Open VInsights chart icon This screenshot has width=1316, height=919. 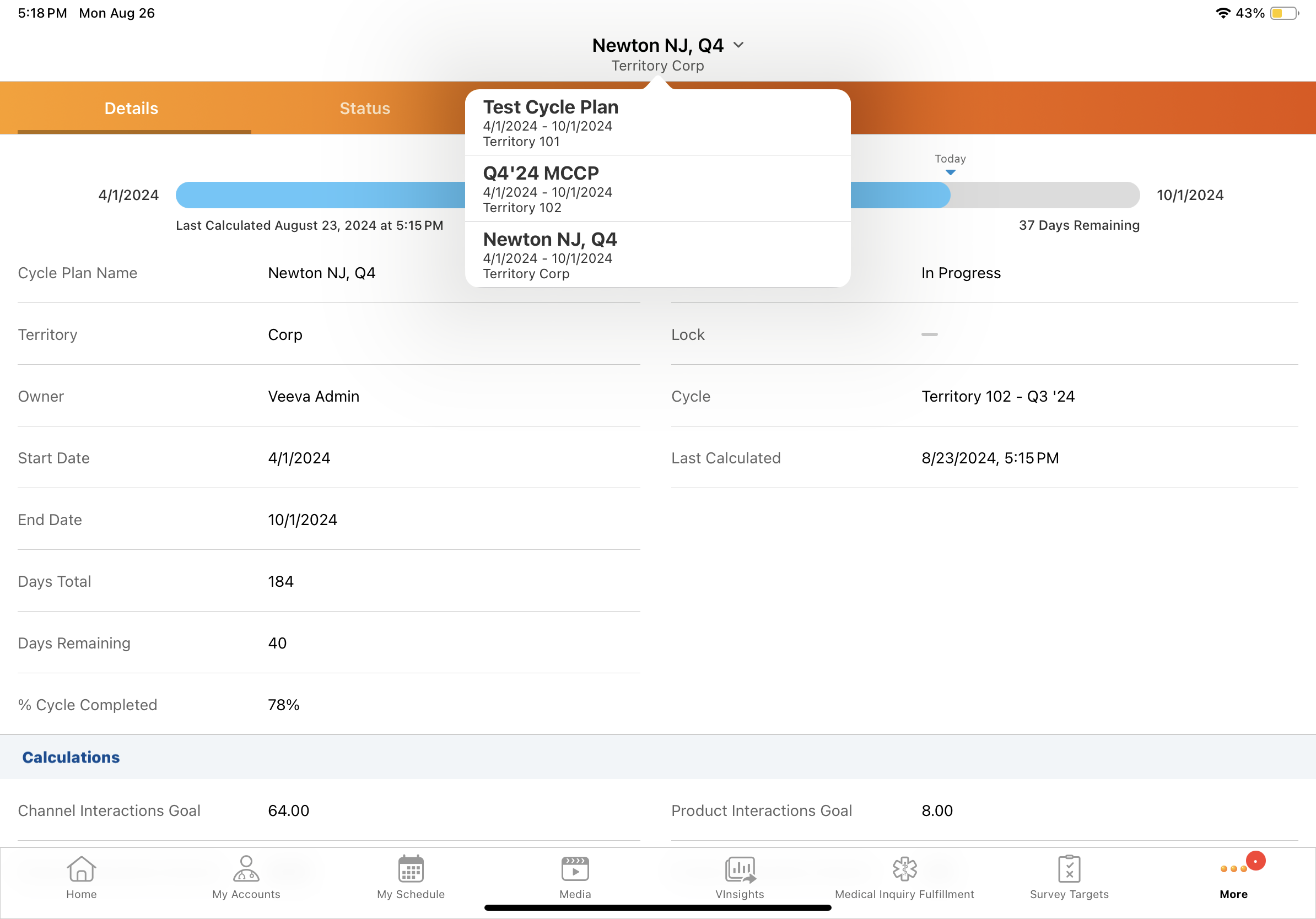pos(740,869)
